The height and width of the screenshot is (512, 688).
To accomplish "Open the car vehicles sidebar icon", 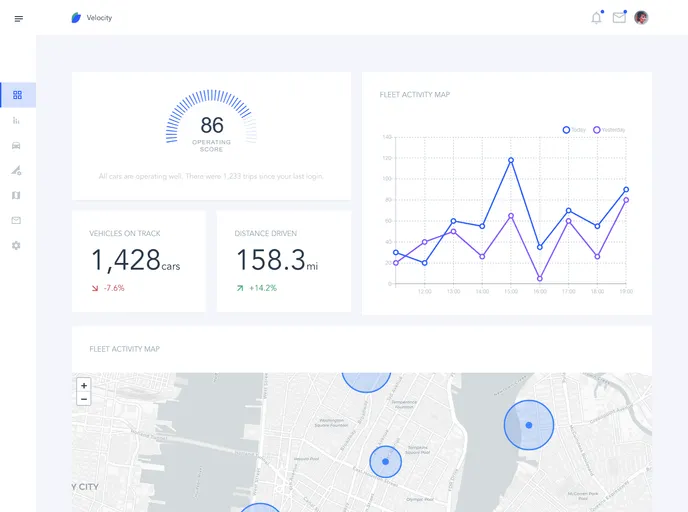I will click(x=16, y=146).
